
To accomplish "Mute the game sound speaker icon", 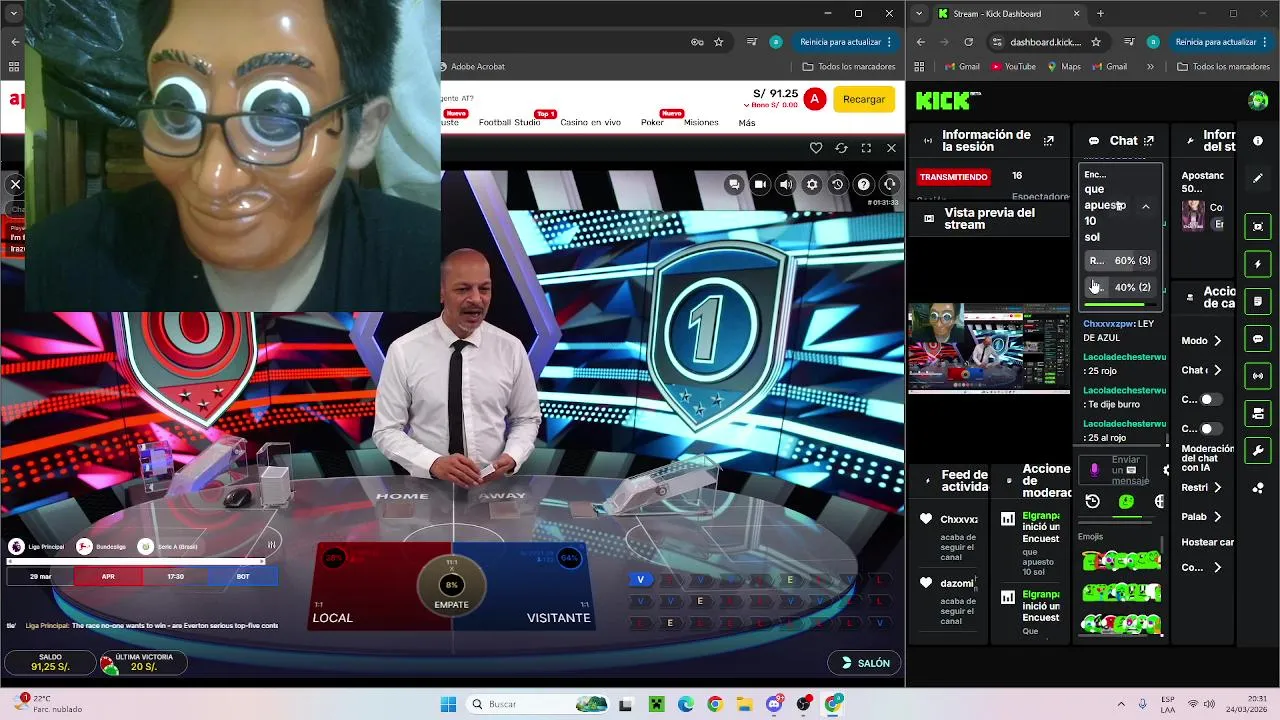I will (786, 184).
